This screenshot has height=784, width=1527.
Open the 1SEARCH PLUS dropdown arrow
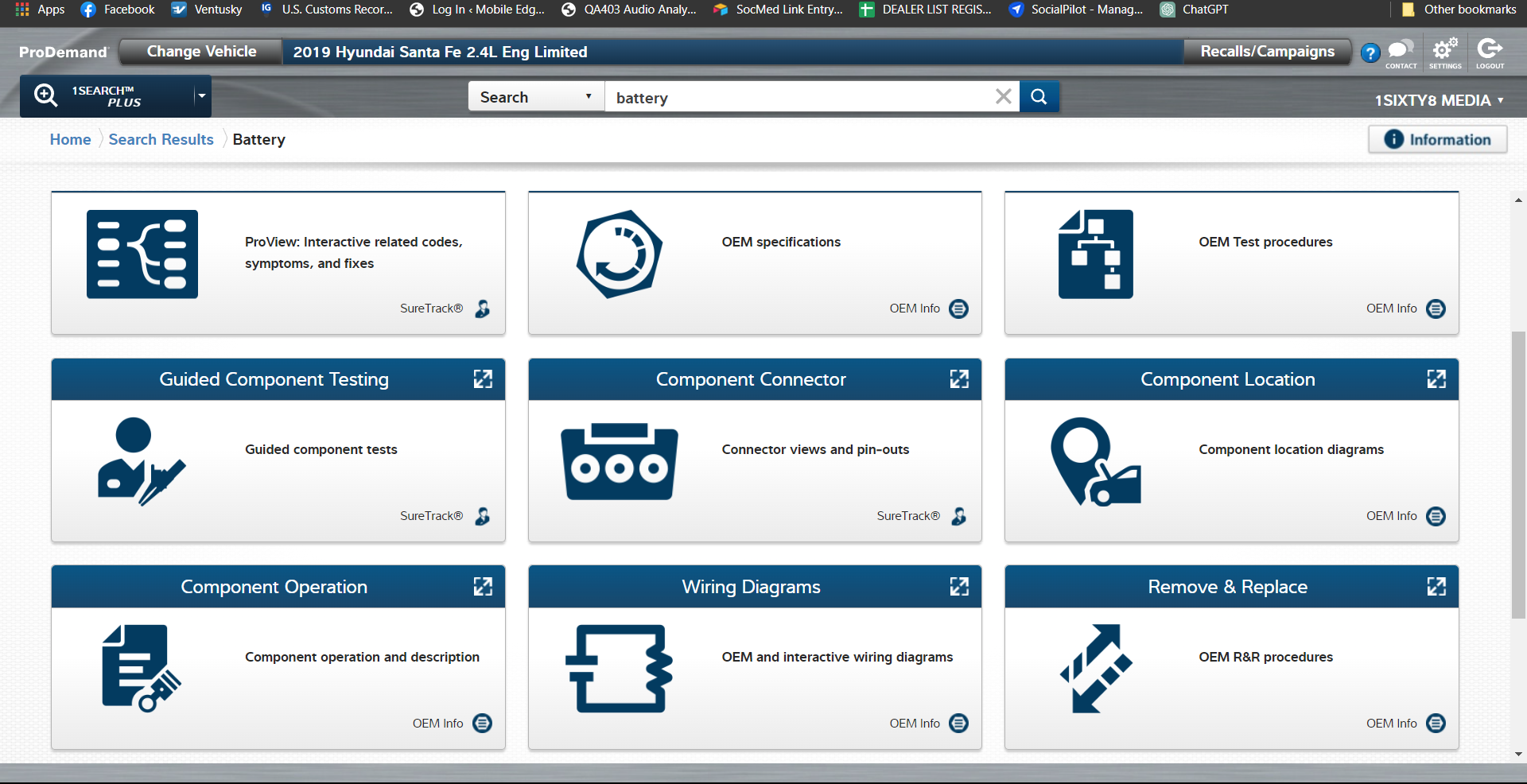click(x=200, y=96)
